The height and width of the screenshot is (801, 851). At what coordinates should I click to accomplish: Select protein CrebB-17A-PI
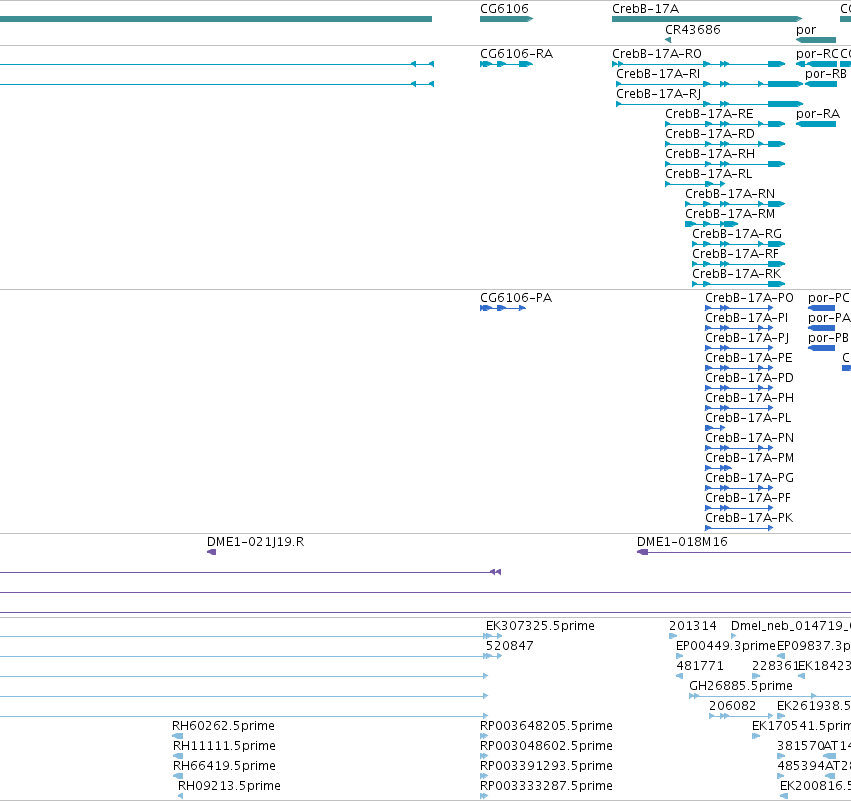coord(746,318)
